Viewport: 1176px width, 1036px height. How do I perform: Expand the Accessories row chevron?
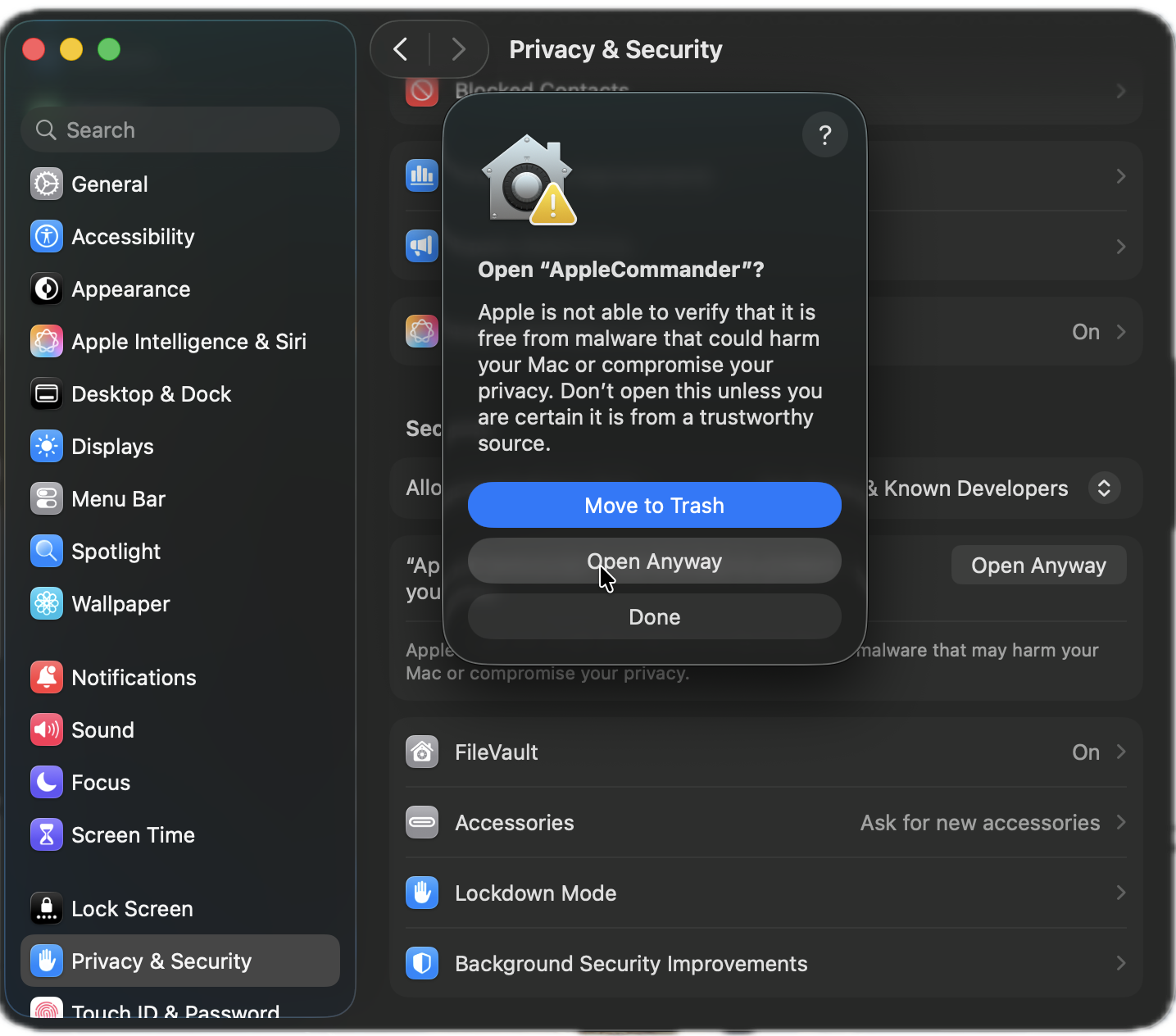pyautogui.click(x=1121, y=822)
